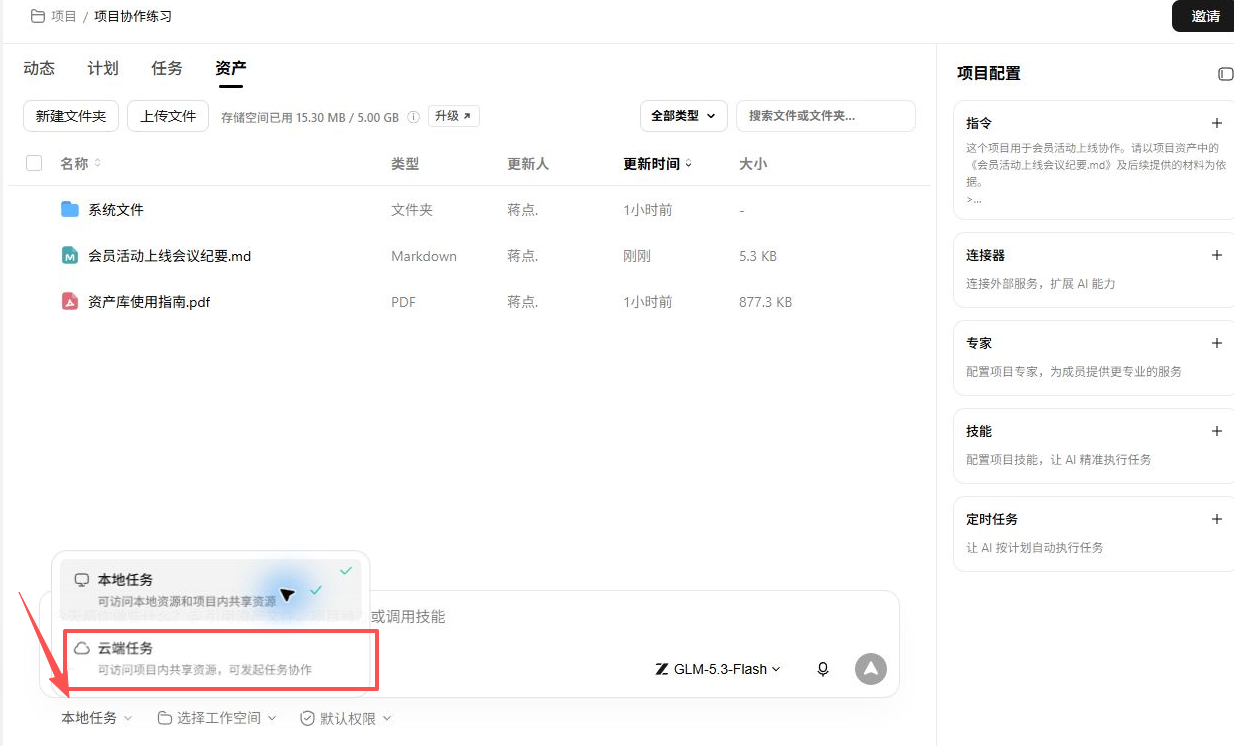Viewport: 1234px width, 746px height.
Task: Open the 系统文件 folder name
Action: (x=116, y=210)
